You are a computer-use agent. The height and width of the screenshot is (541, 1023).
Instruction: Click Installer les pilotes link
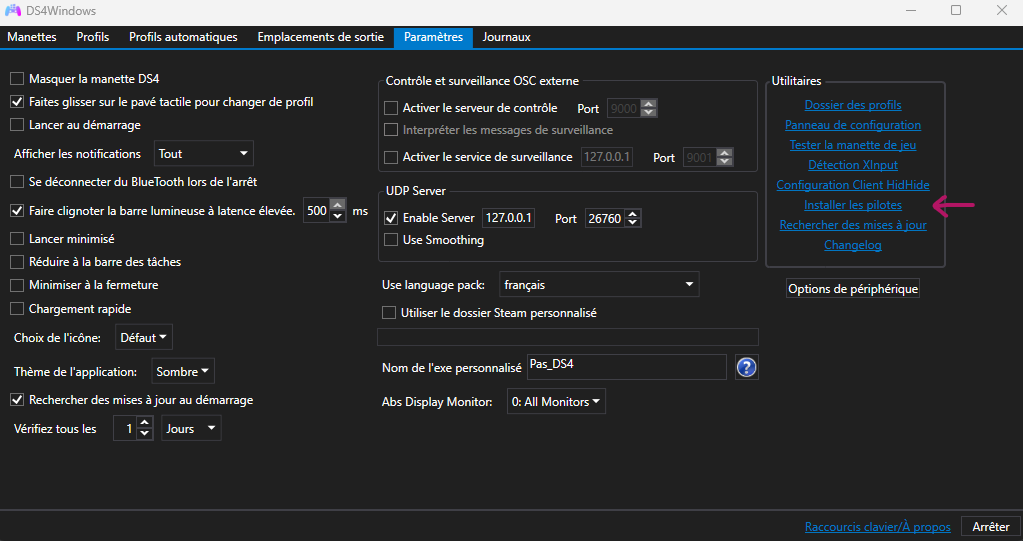[x=853, y=205]
